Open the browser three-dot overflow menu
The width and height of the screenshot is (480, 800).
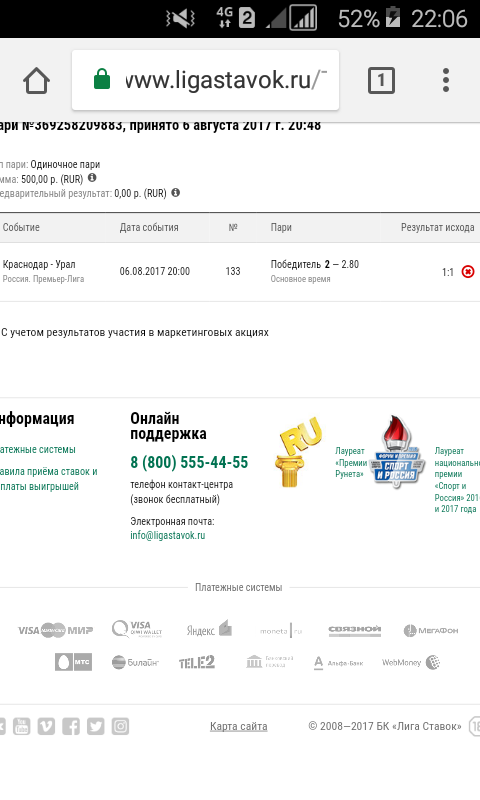(446, 81)
